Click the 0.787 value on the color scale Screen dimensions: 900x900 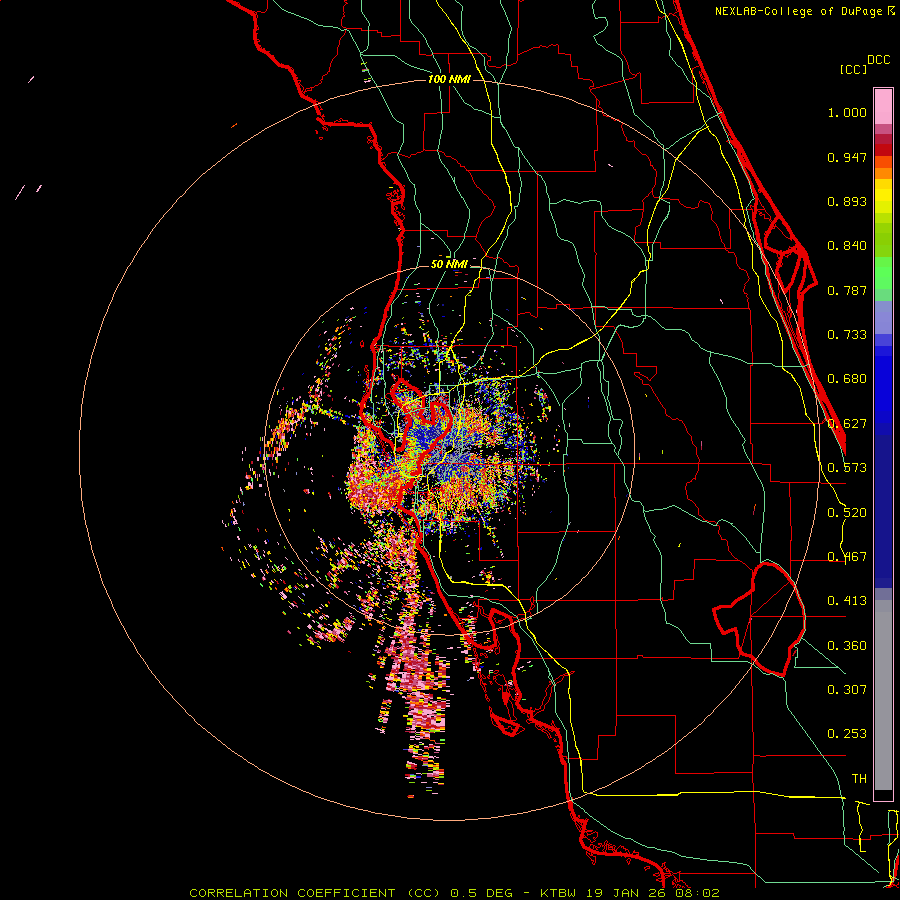tap(847, 290)
